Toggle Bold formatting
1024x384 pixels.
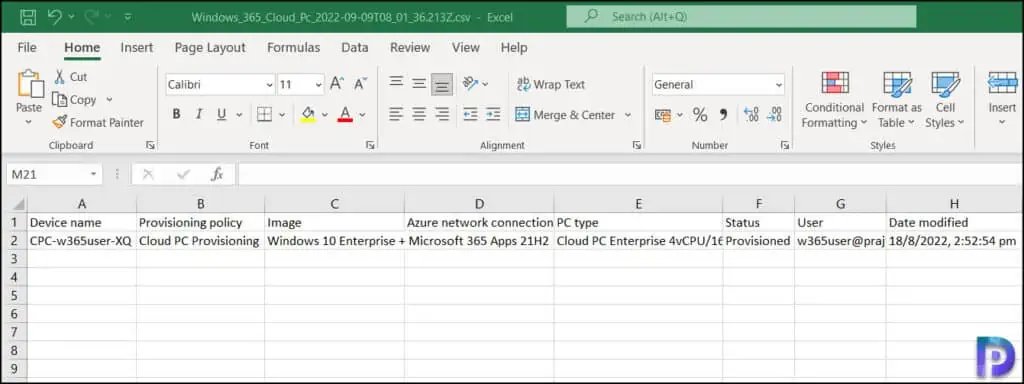point(176,114)
